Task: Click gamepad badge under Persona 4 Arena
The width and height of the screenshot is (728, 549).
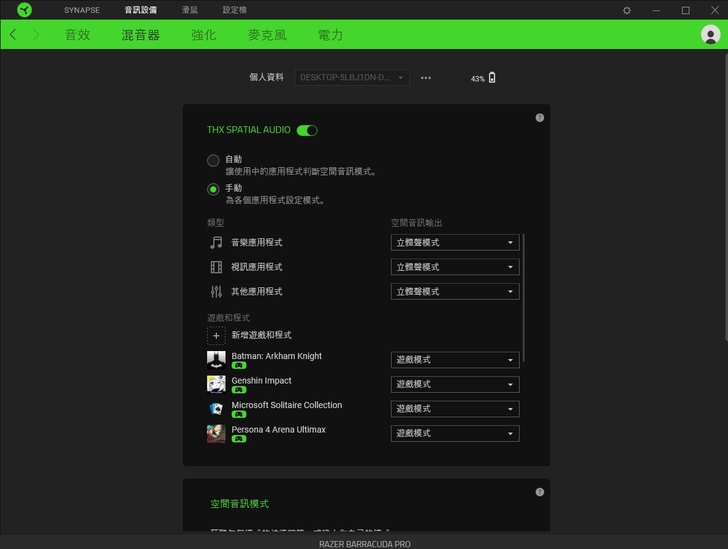Action: click(239, 439)
